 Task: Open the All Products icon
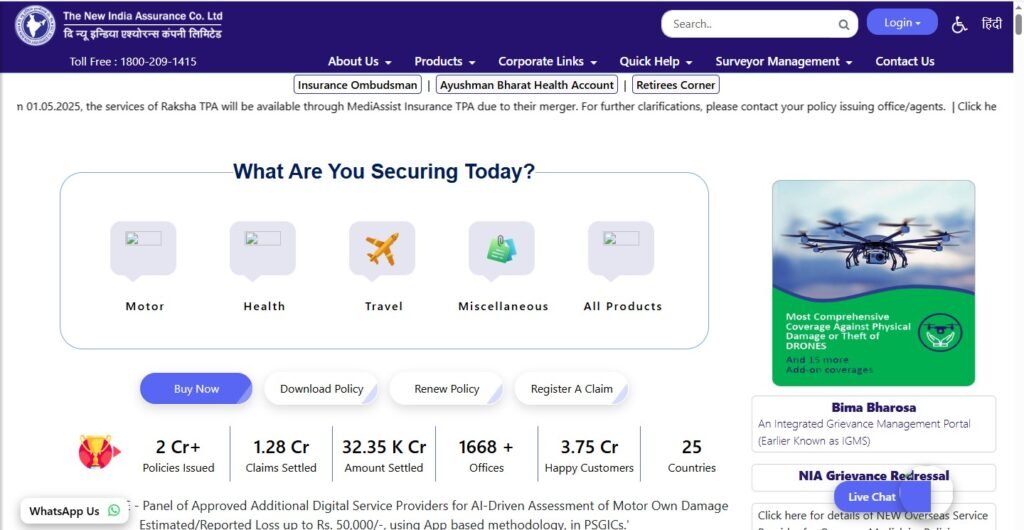(621, 249)
